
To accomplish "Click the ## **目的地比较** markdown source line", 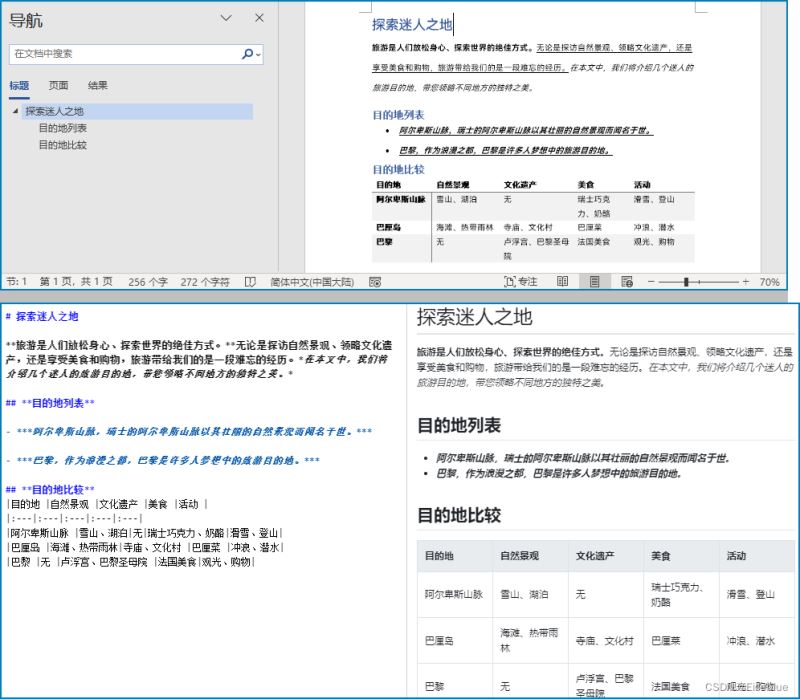I will [50, 490].
